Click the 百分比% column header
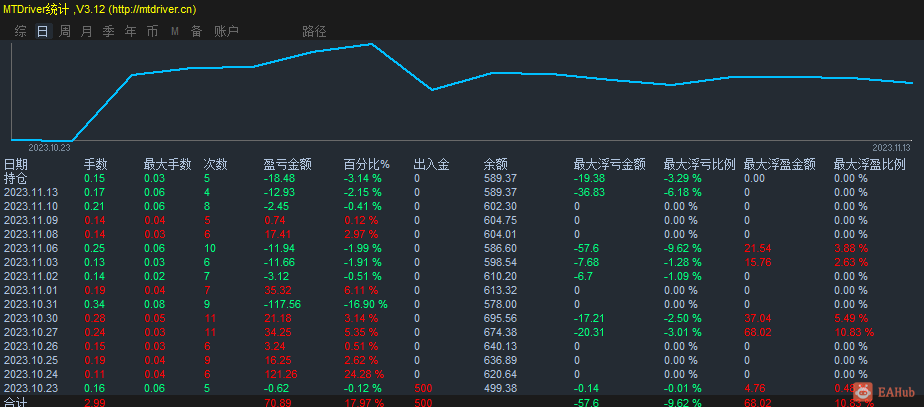Screen dimensions: 924x407 click(x=367, y=164)
